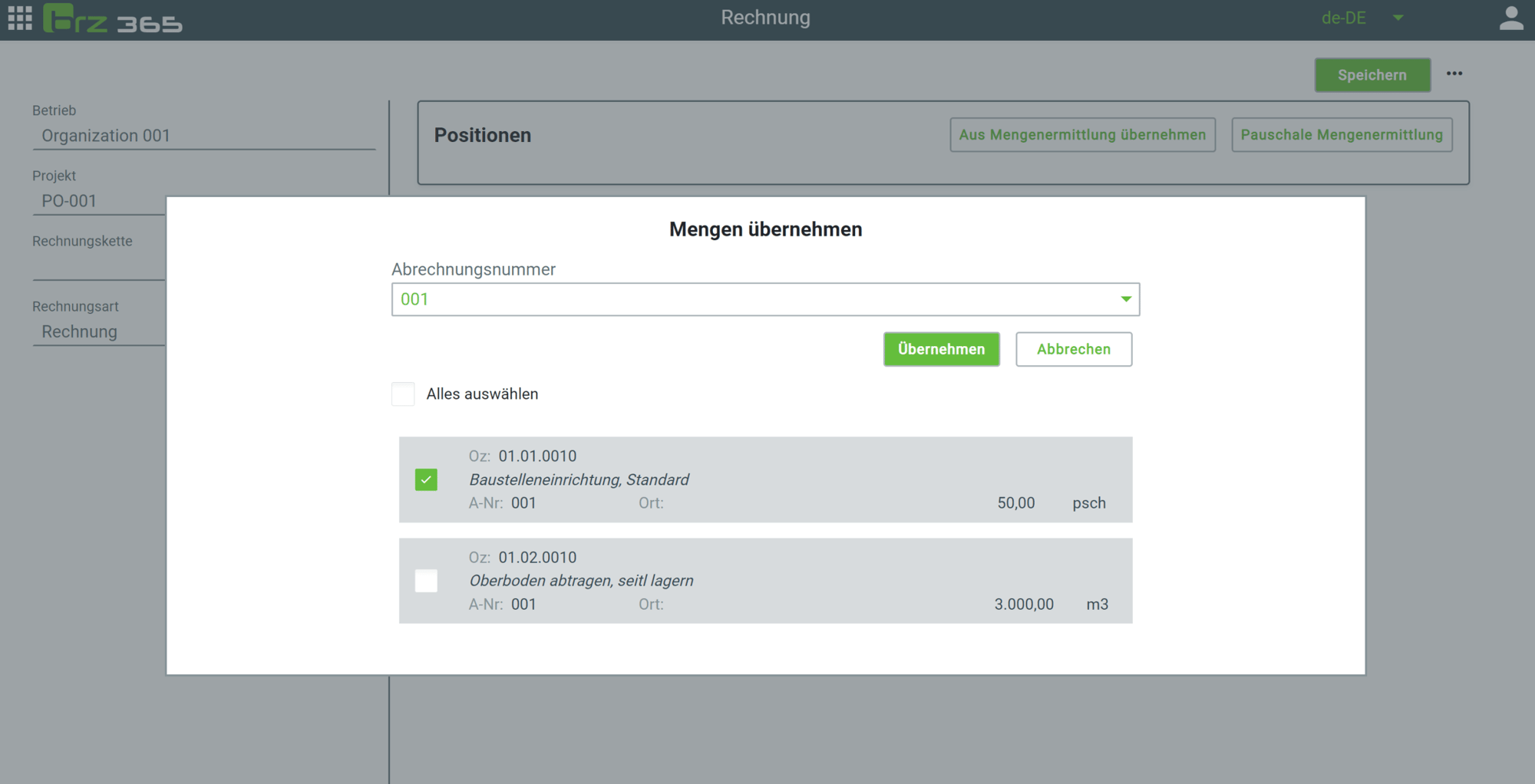Tick the Alles auswählen checkbox
The image size is (1535, 784).
[403, 394]
